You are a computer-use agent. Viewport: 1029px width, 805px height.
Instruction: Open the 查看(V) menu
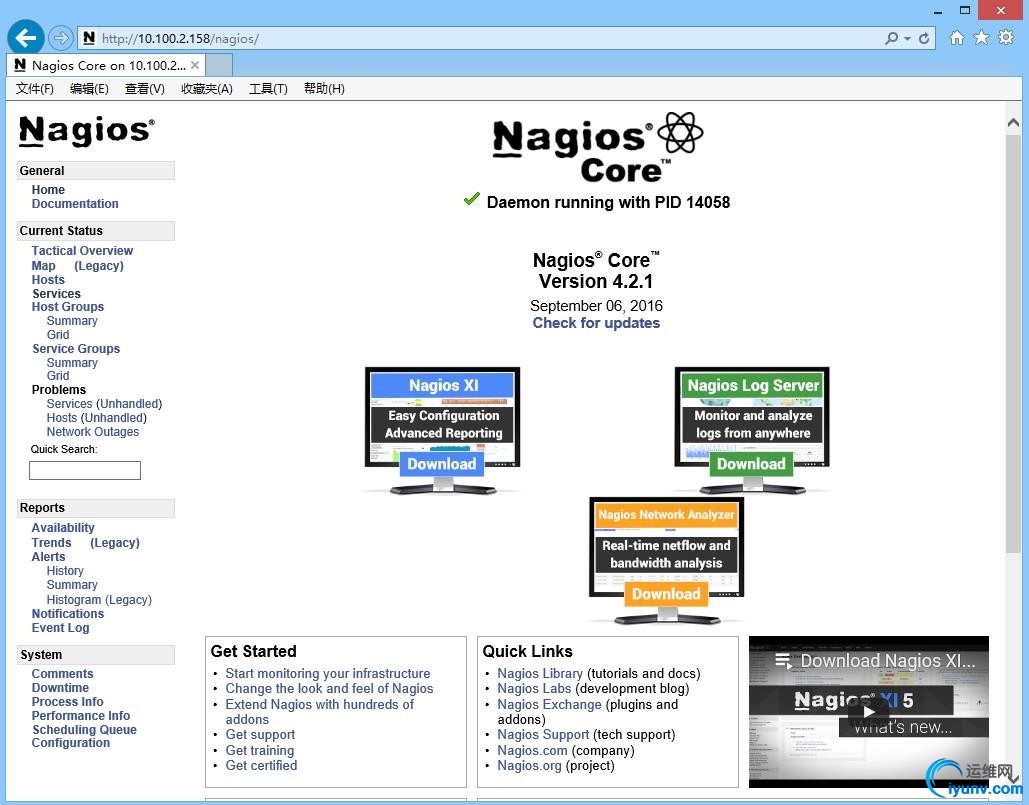pos(144,89)
